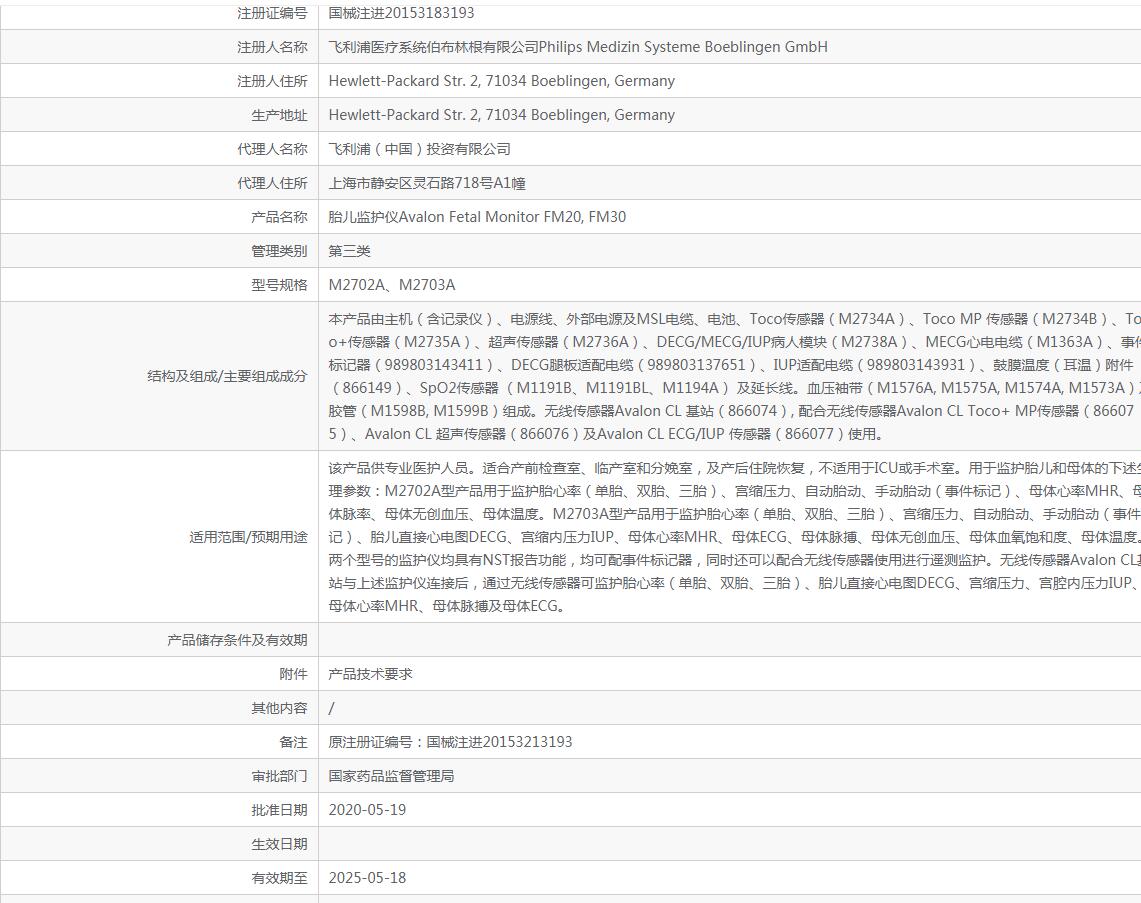1141x903 pixels.
Task: Select agent name 飞利浦（中国）投资有限公司
Action: 419,149
